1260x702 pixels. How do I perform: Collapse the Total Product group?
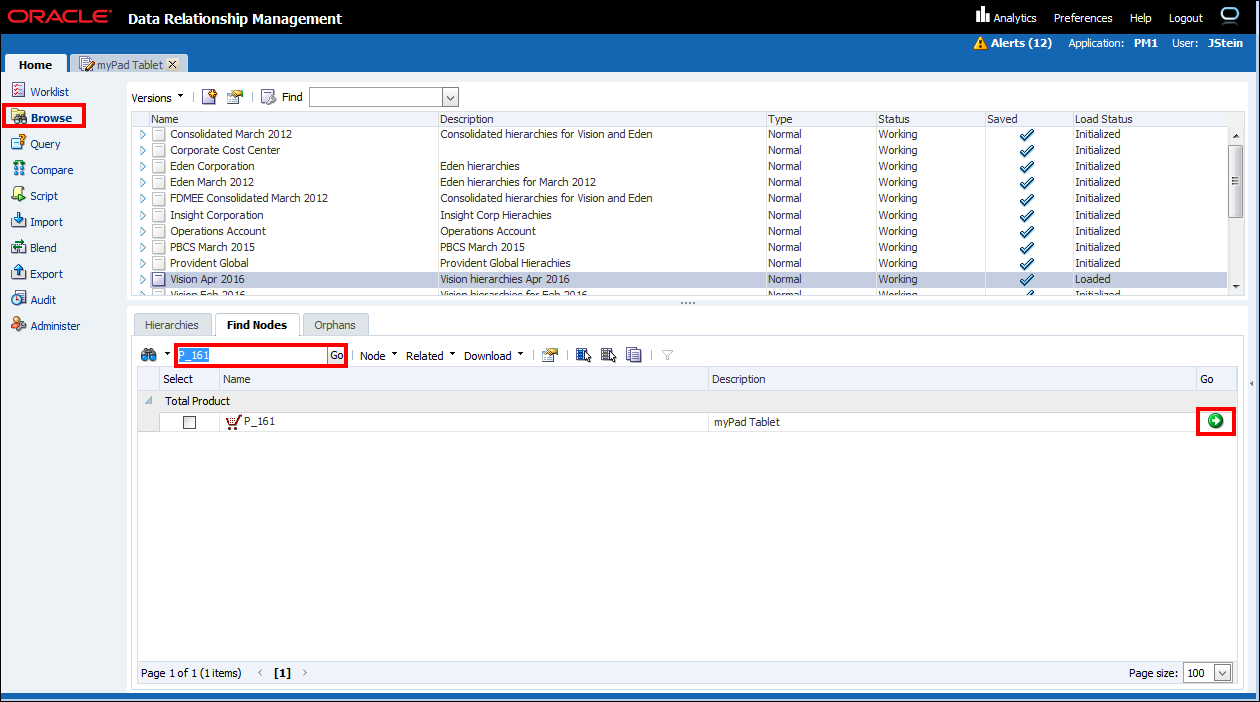pyautogui.click(x=150, y=401)
